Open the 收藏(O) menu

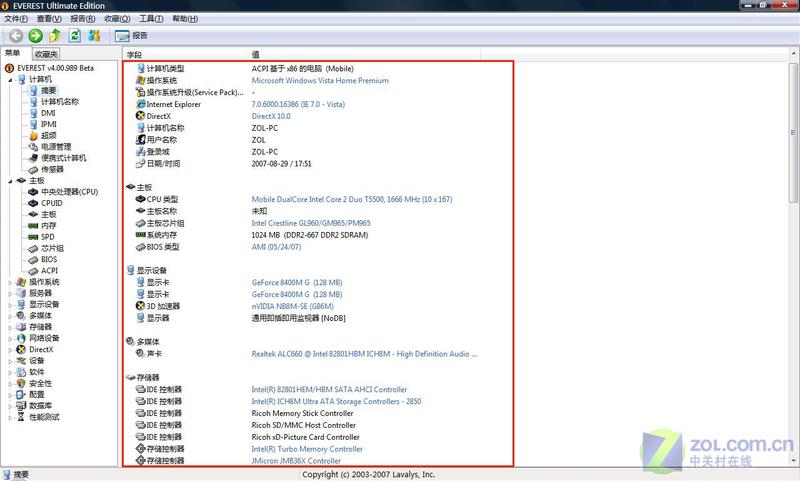point(117,19)
